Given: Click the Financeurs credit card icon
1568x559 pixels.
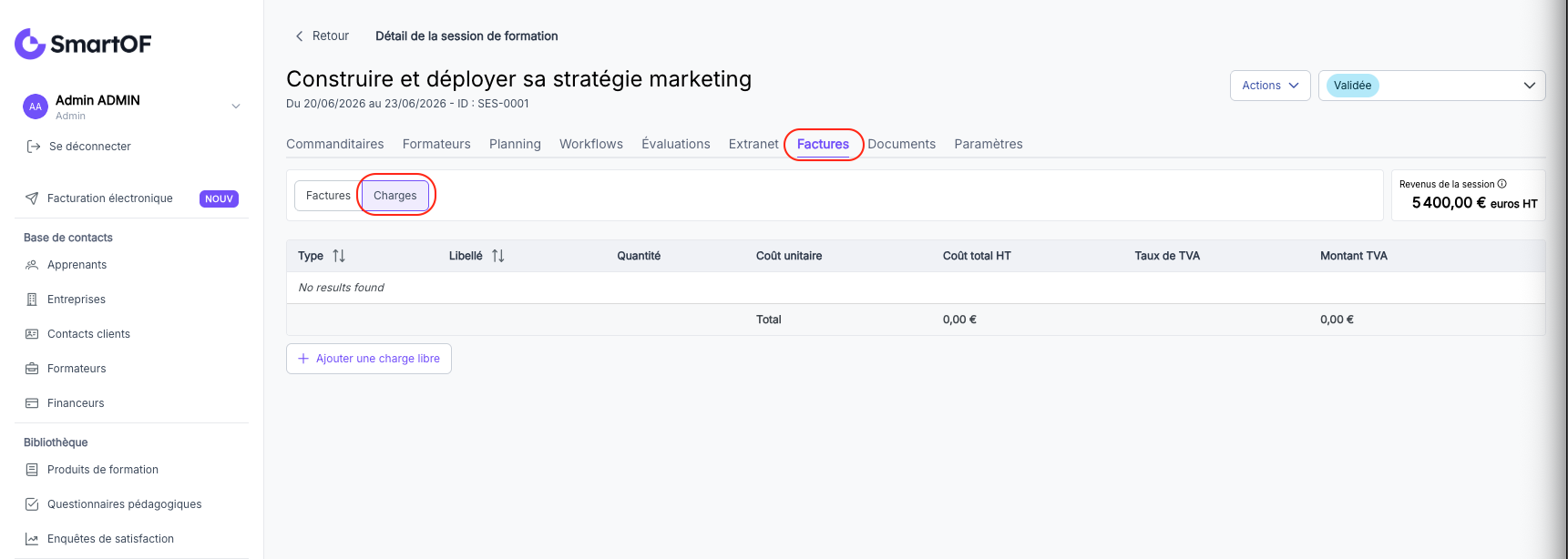Looking at the screenshot, I should click(x=32, y=403).
